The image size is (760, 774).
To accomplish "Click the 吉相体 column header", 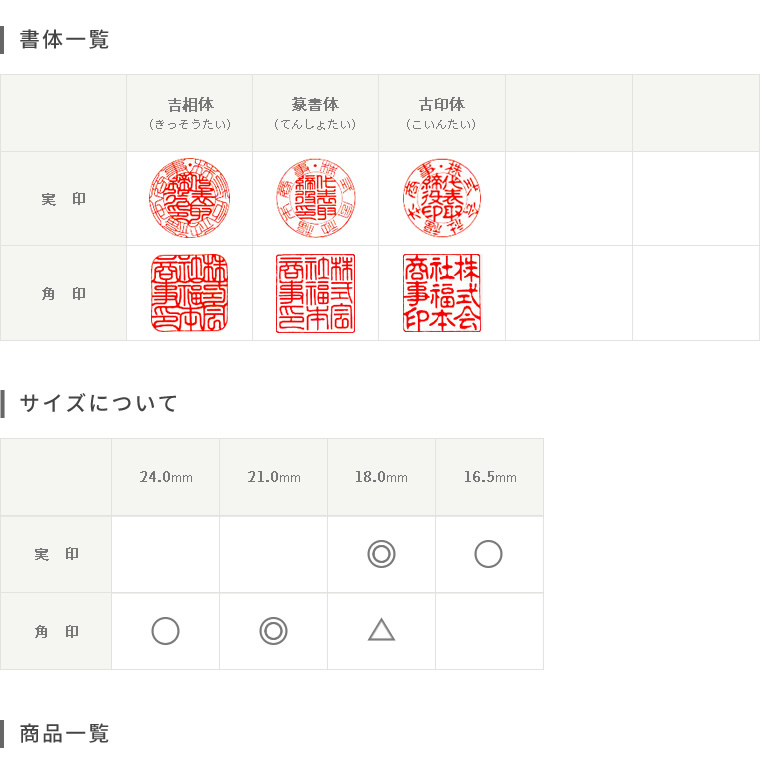I will tap(190, 113).
